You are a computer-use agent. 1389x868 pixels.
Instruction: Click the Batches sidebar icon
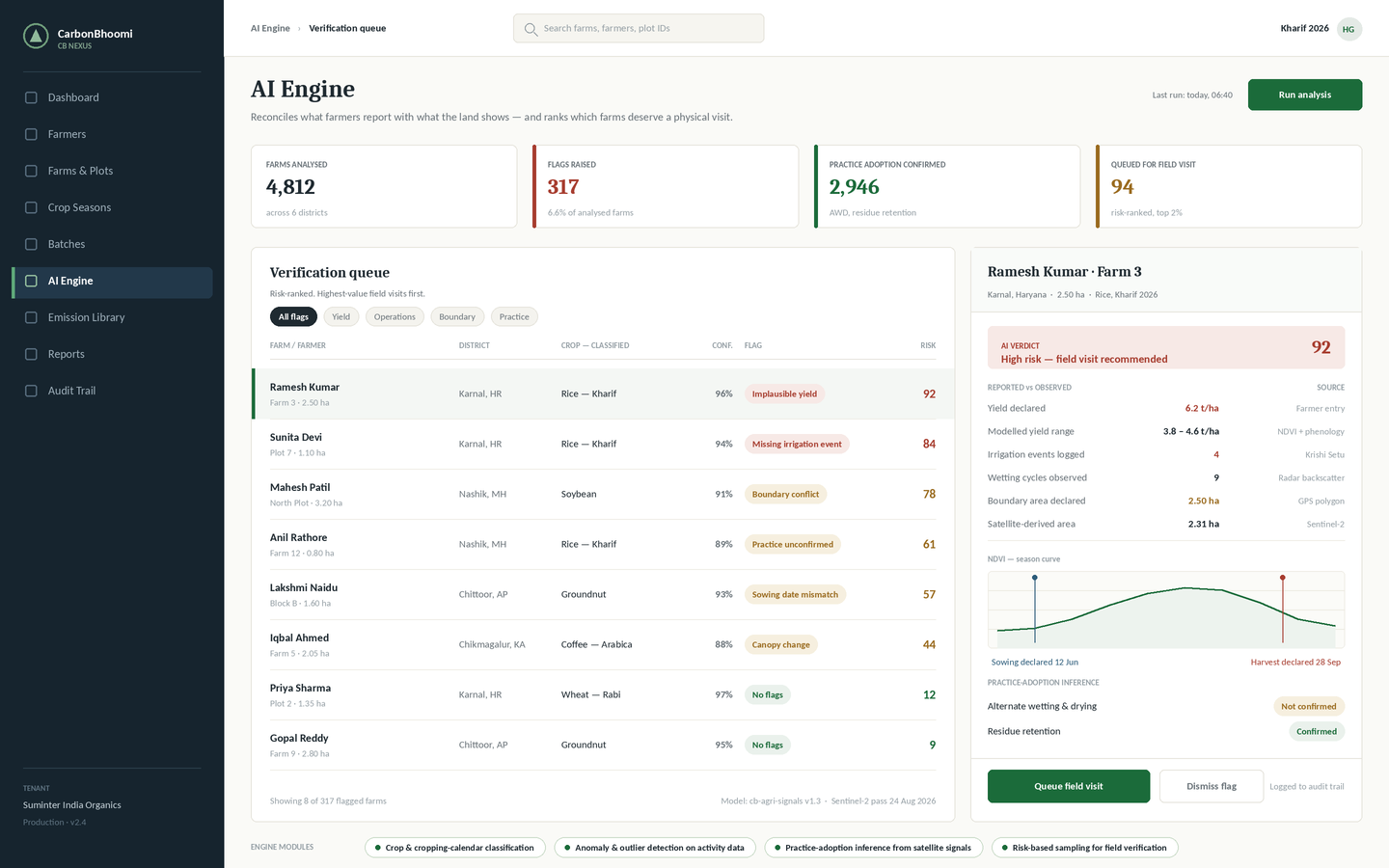pos(31,244)
